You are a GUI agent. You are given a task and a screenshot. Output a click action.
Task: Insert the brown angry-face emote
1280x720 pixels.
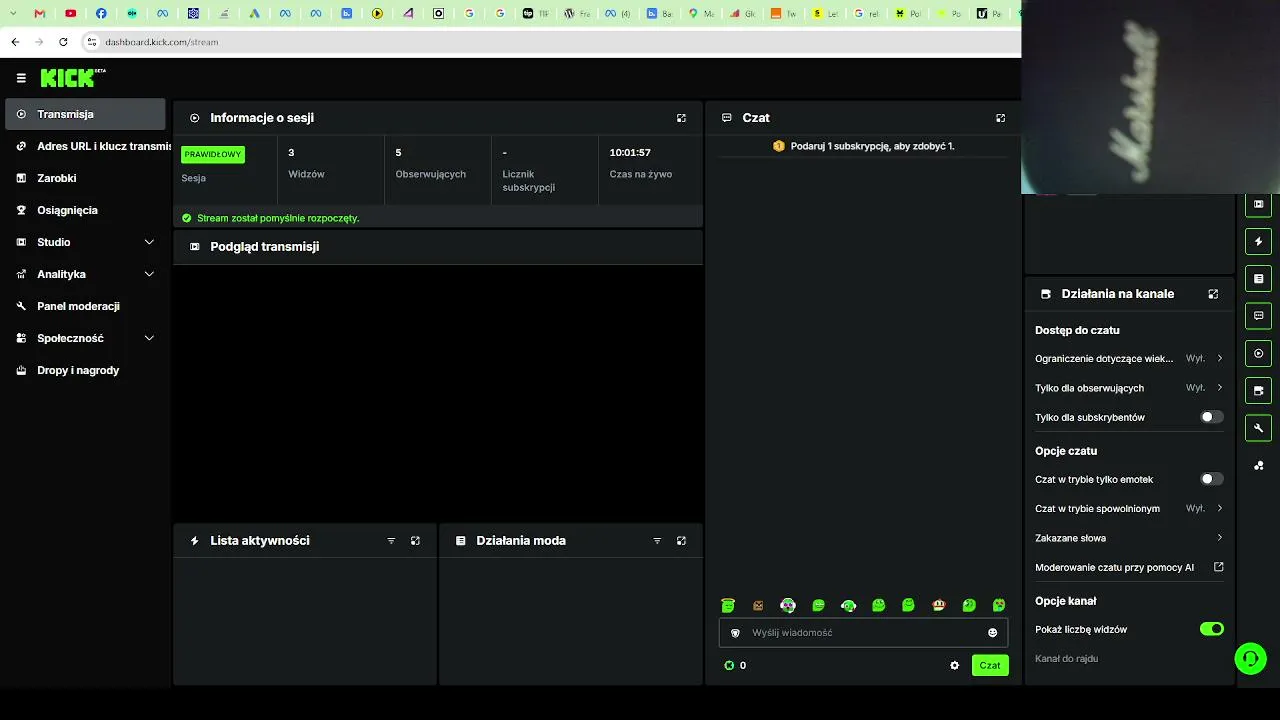click(758, 605)
